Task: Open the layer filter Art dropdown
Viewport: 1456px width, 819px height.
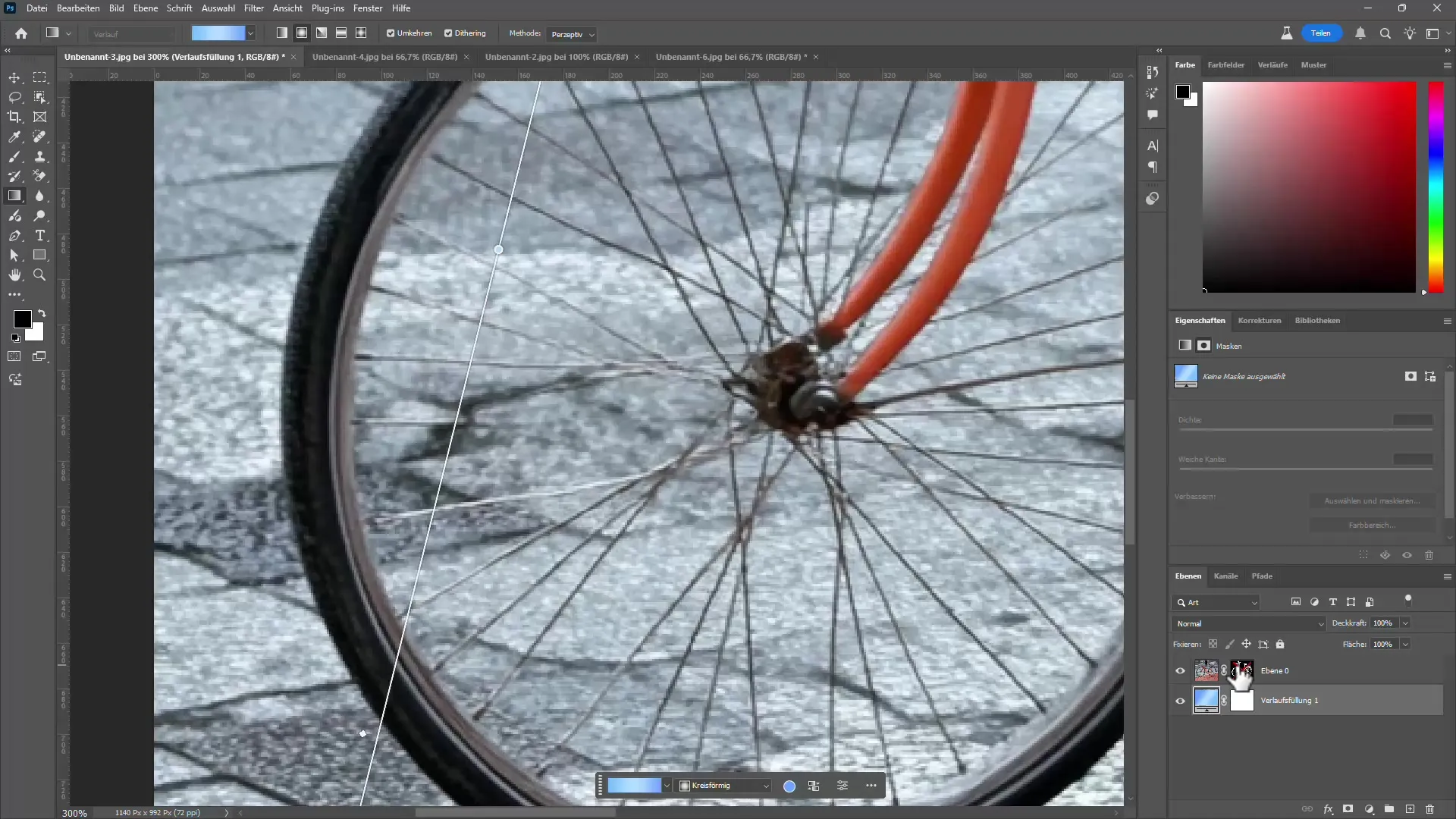Action: coord(1216,603)
